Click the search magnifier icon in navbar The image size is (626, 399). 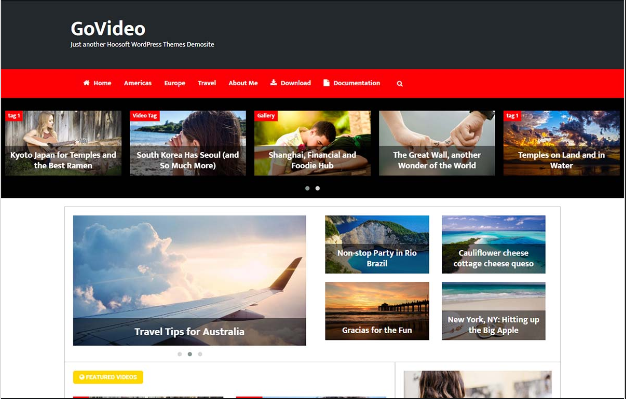click(x=400, y=83)
